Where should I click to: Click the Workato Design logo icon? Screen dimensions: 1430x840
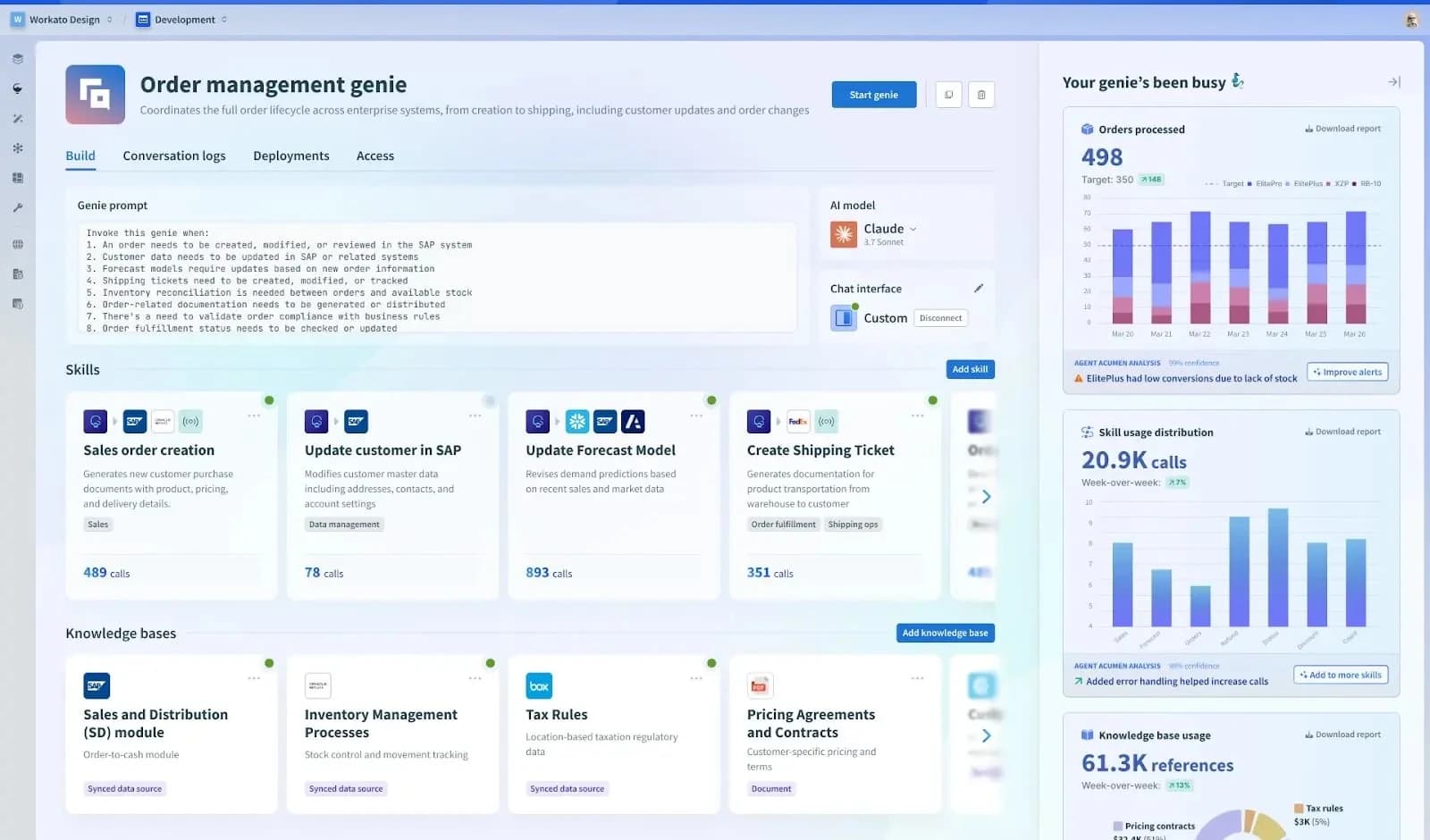17,19
